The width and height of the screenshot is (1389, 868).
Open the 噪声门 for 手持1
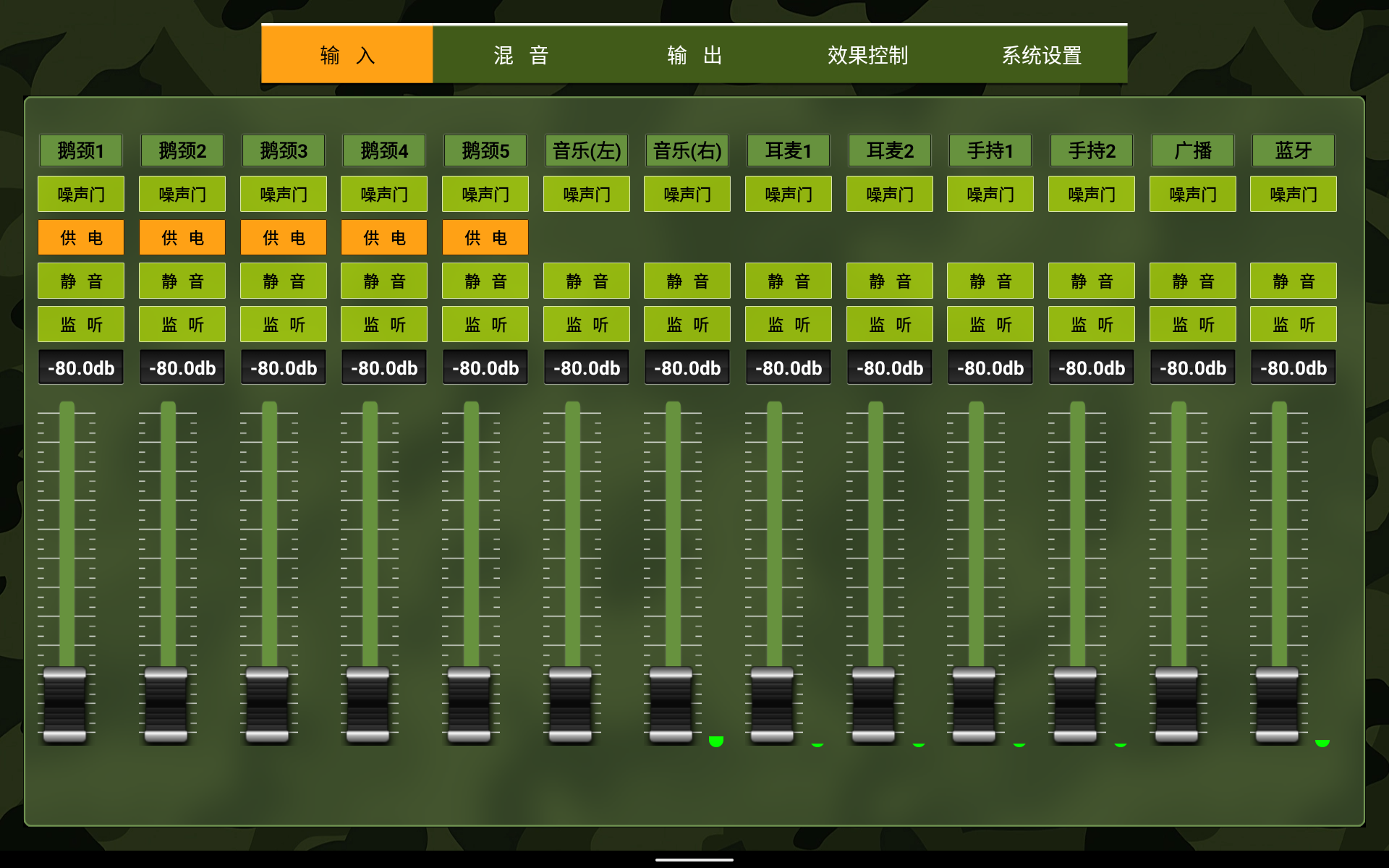pyautogui.click(x=990, y=195)
